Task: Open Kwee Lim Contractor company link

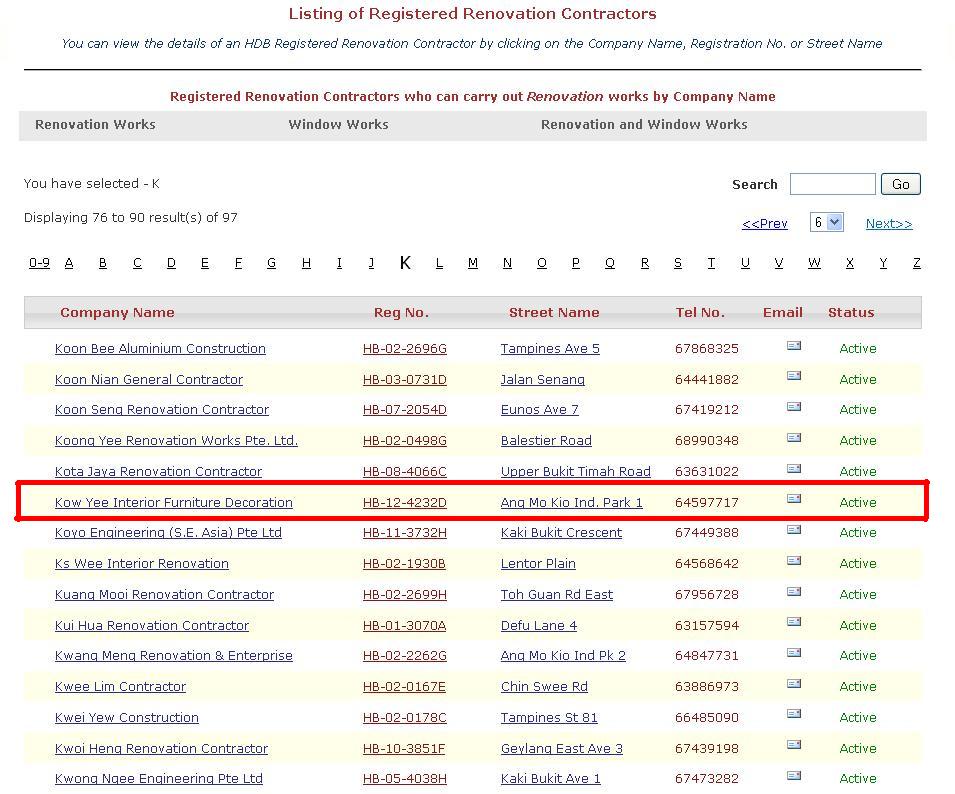Action: pyautogui.click(x=120, y=687)
